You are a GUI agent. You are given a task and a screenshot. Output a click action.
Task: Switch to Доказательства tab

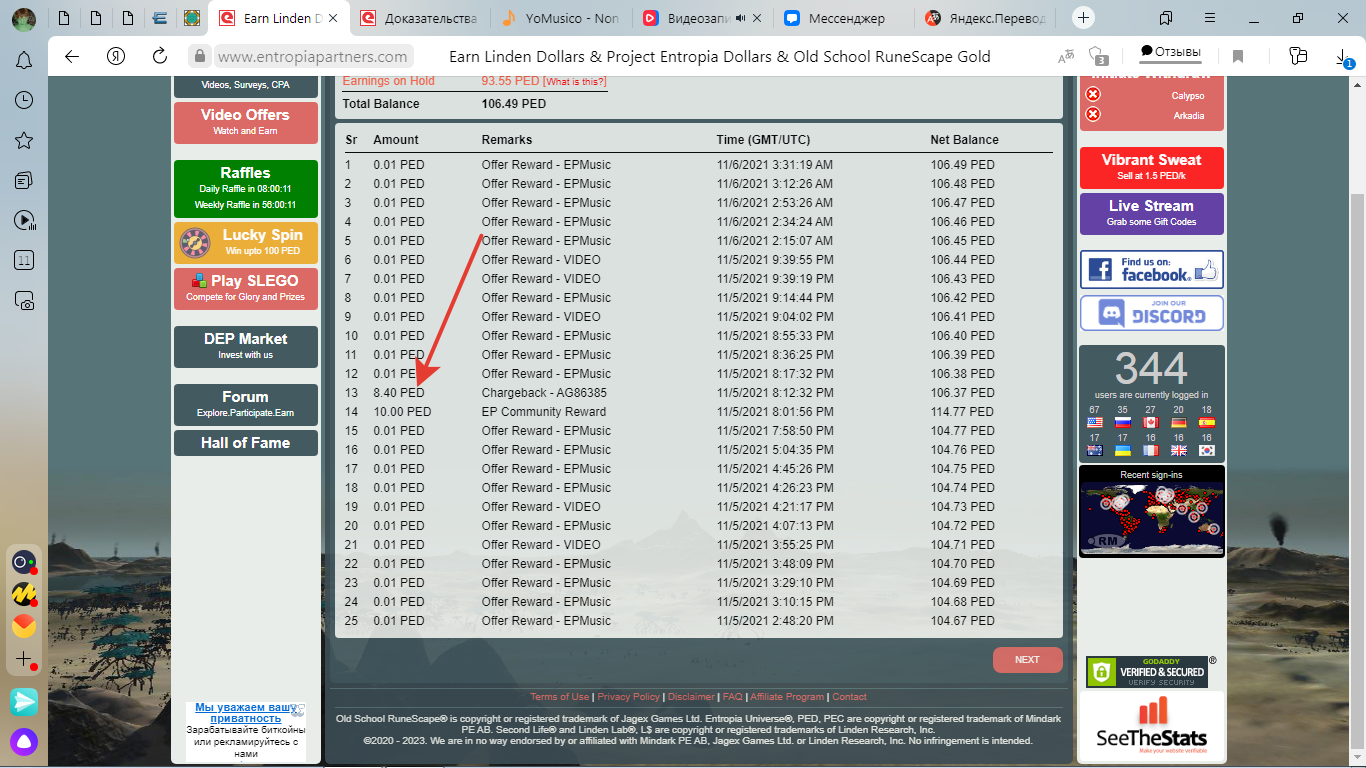420,18
